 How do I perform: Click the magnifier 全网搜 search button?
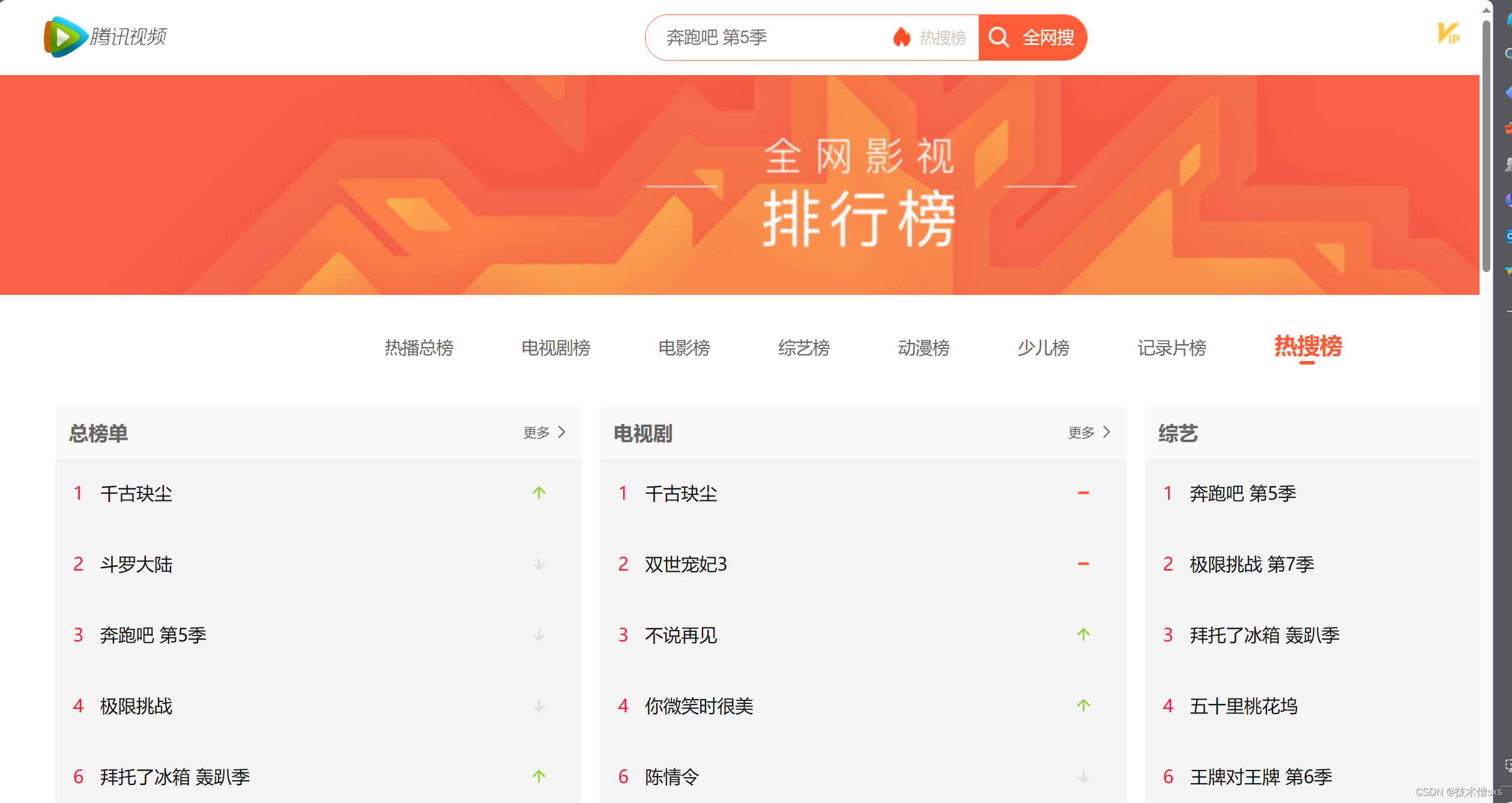point(1032,37)
